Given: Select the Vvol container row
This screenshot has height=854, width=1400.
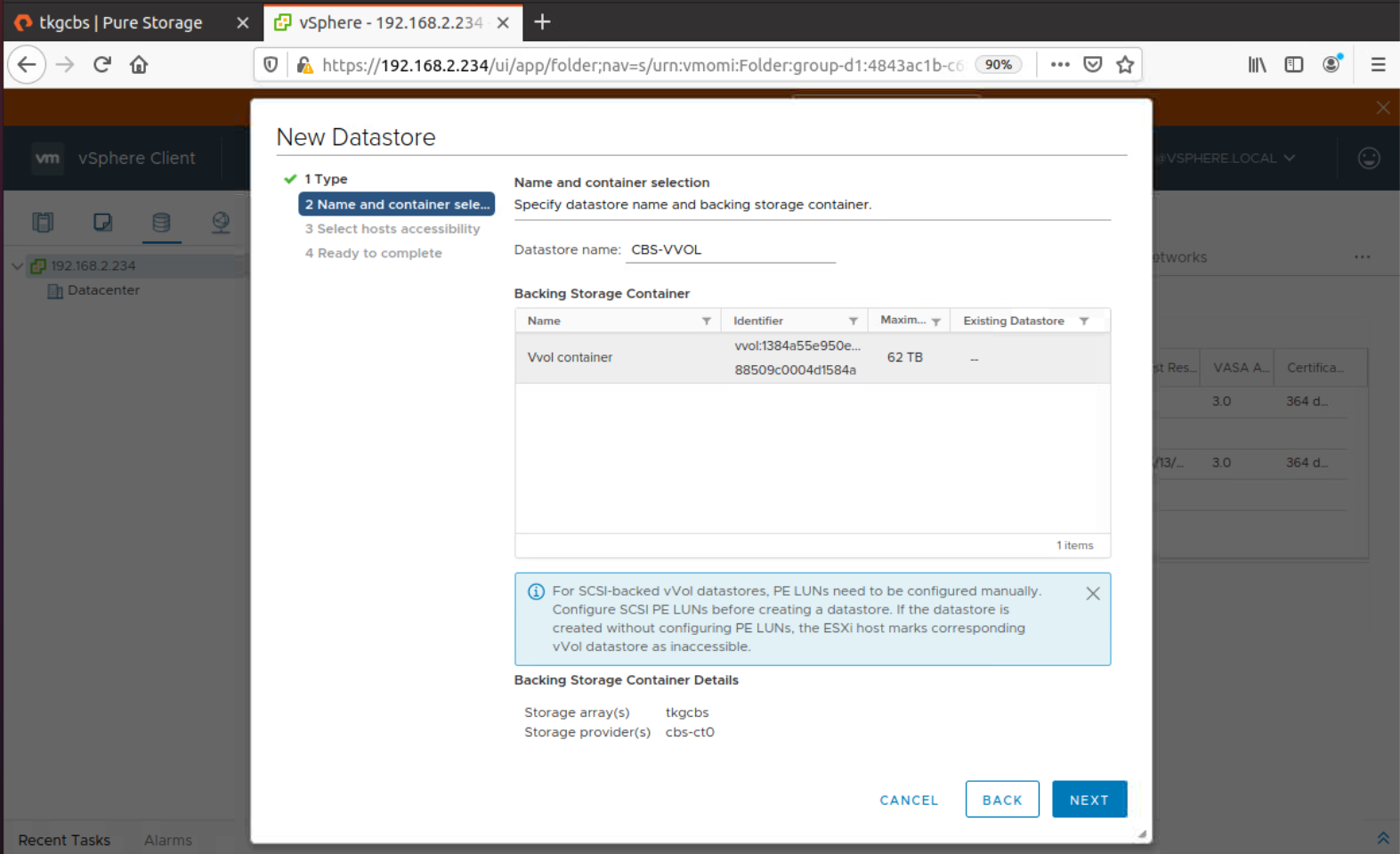Looking at the screenshot, I should [x=813, y=358].
